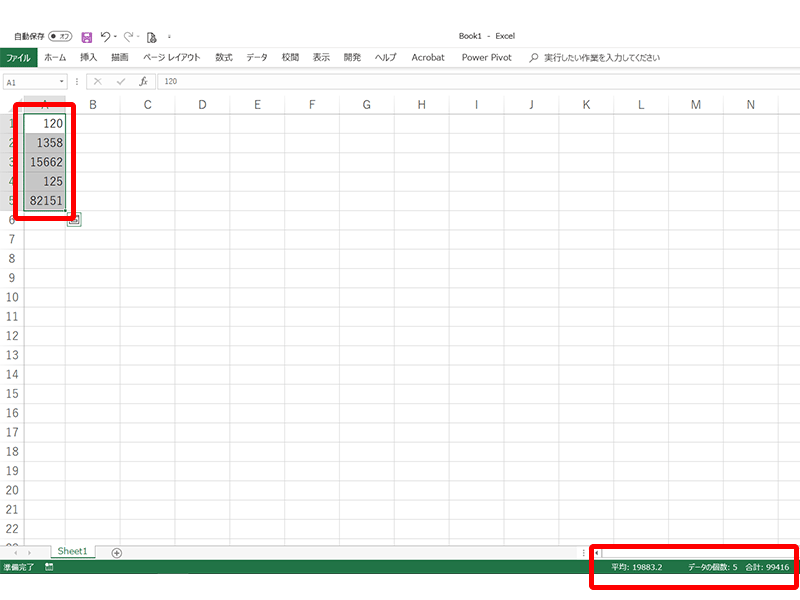
Task: Click the macro record icon in the status bar
Action: (x=49, y=567)
